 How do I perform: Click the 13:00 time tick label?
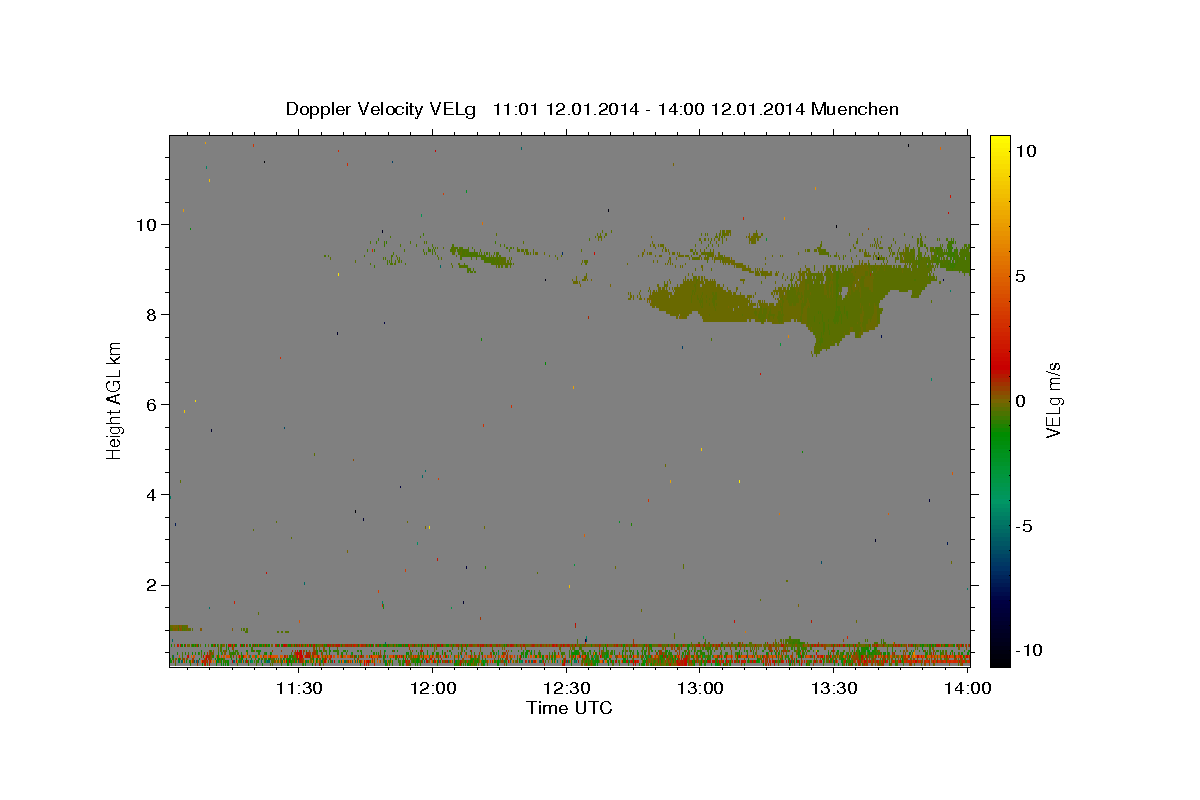point(700,688)
